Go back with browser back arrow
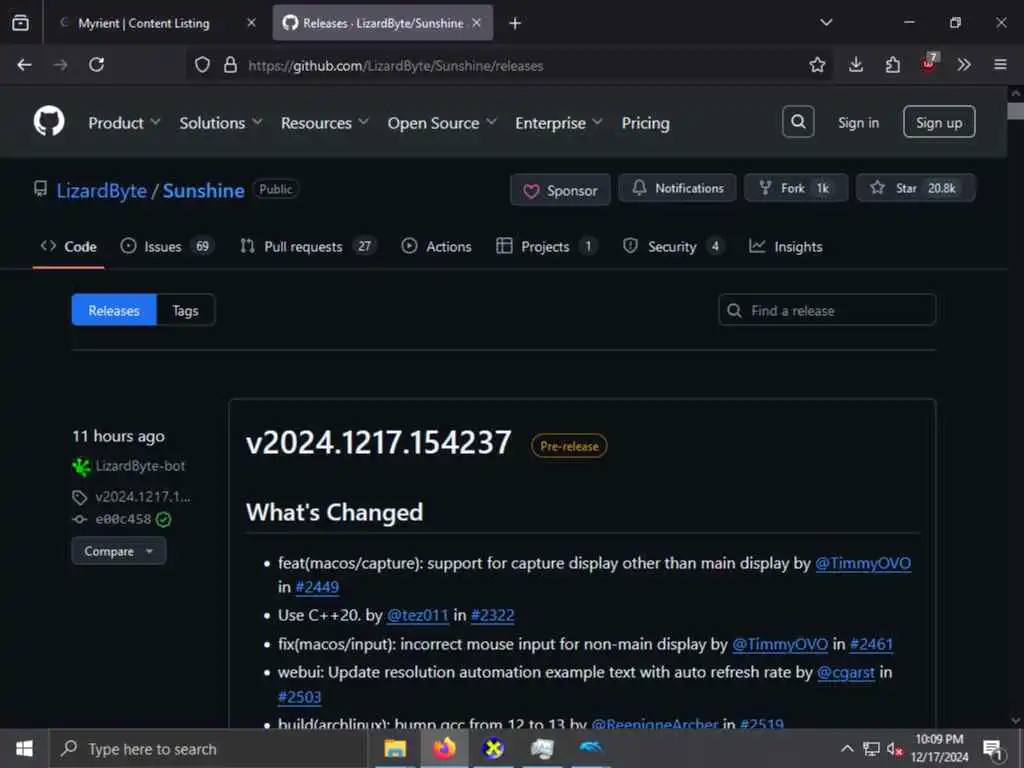1024x768 pixels. [x=24, y=65]
